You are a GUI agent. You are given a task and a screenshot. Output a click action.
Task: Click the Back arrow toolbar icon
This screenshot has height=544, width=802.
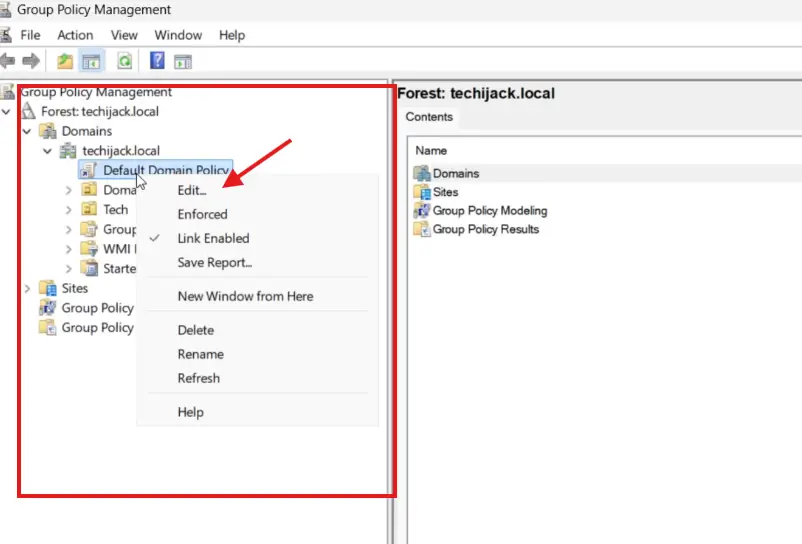point(8,62)
